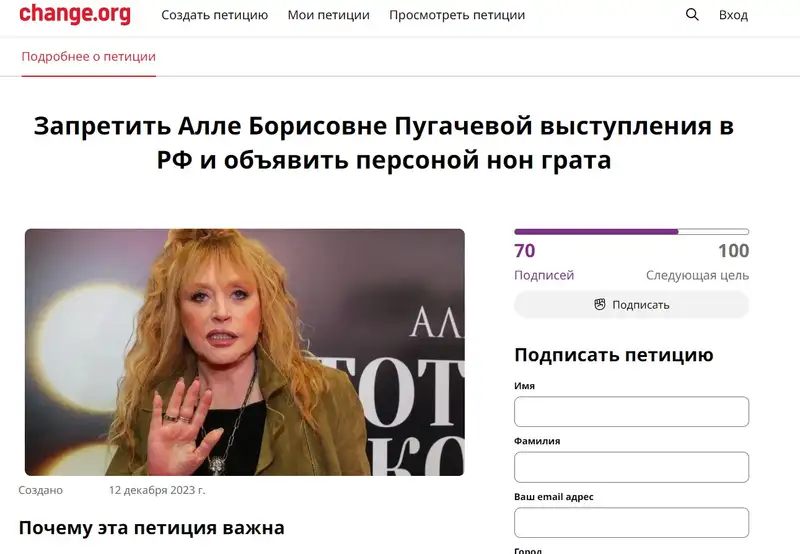Go to Мои петиции
This screenshot has height=554, width=800.
click(x=329, y=15)
